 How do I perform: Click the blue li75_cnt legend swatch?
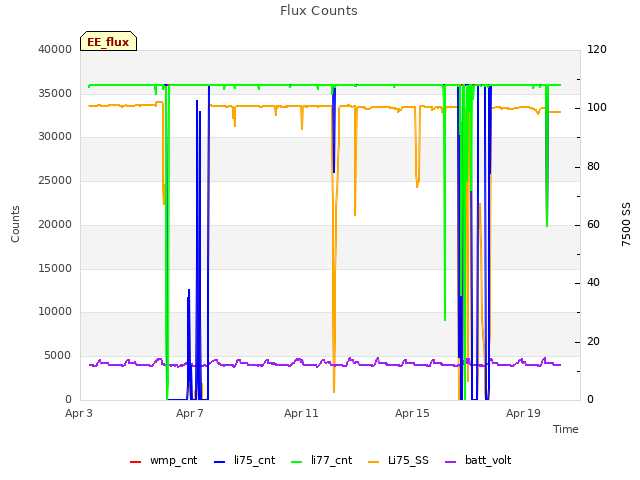click(219, 462)
